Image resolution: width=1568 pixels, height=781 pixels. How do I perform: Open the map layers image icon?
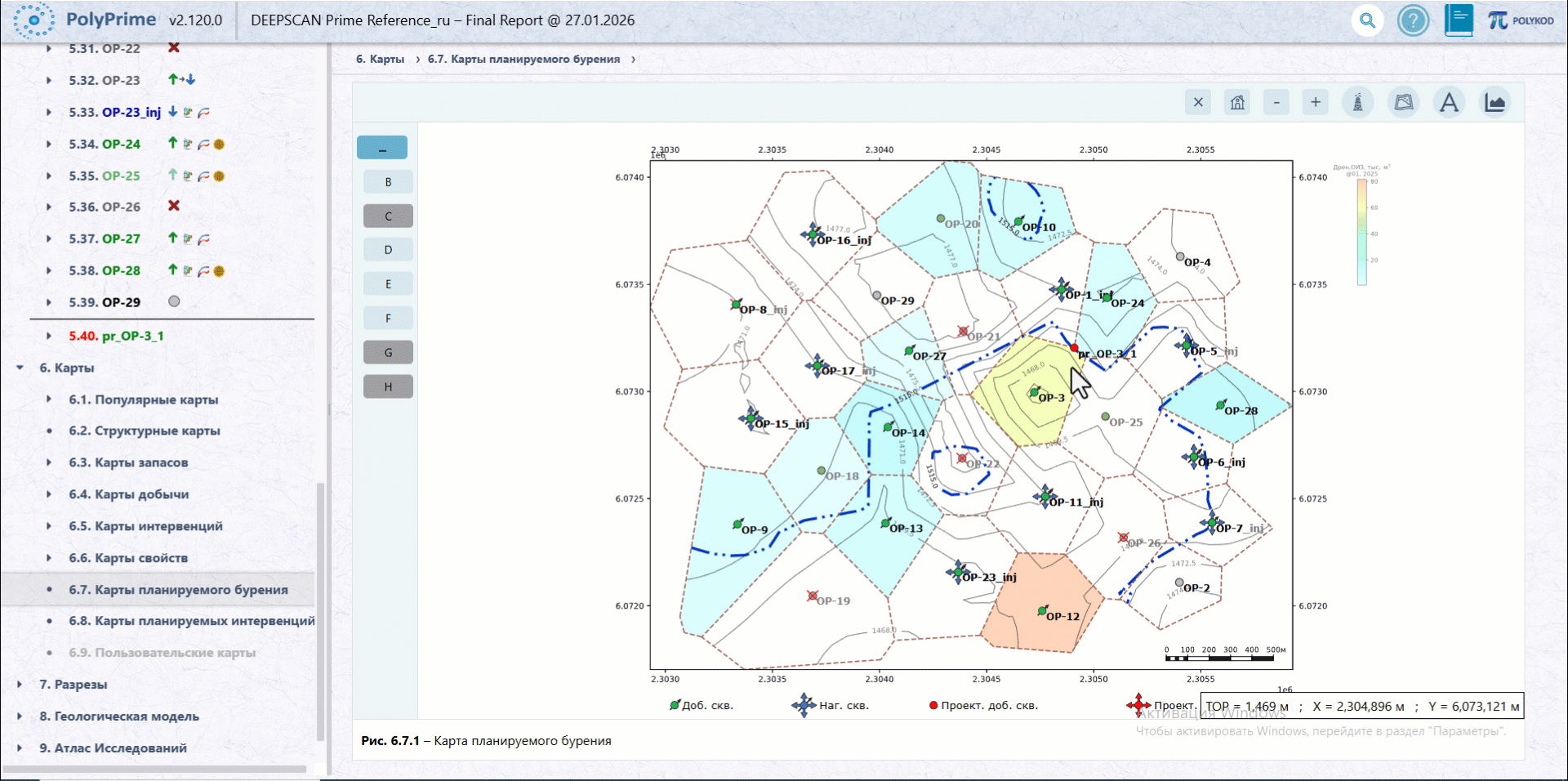1404,102
